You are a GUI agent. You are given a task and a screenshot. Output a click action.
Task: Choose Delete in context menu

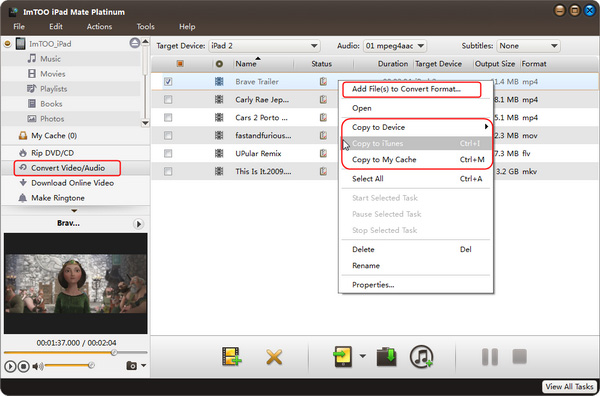416,249
